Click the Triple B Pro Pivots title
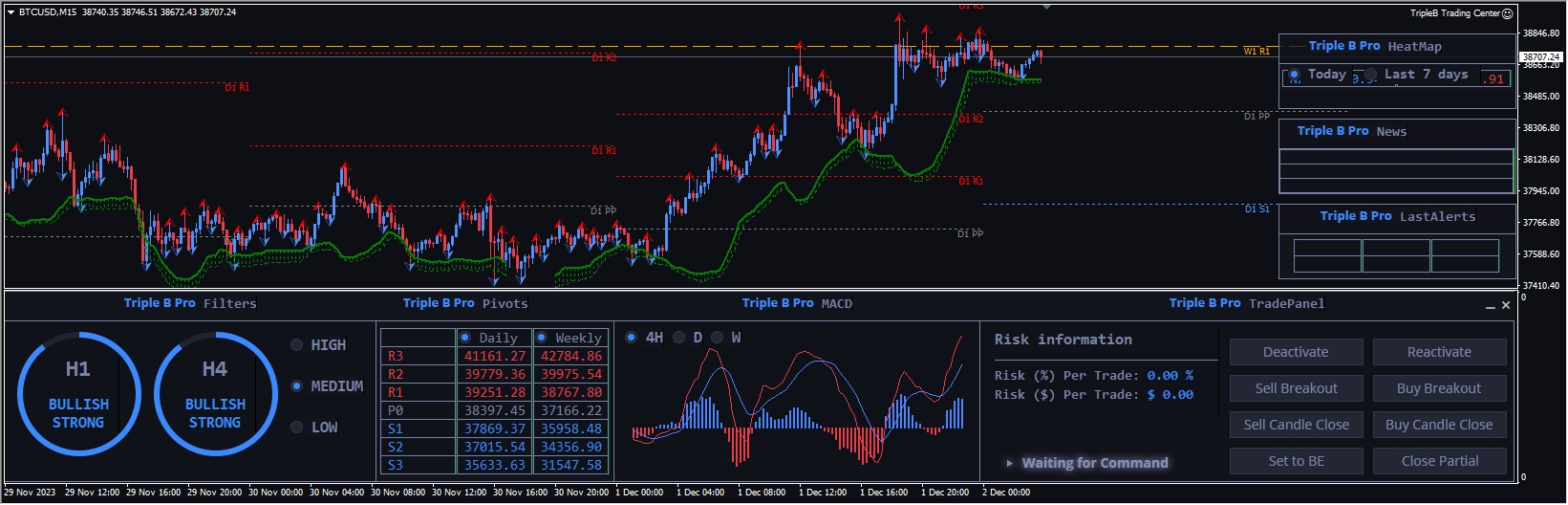This screenshot has height=505, width=1568. pos(465,303)
